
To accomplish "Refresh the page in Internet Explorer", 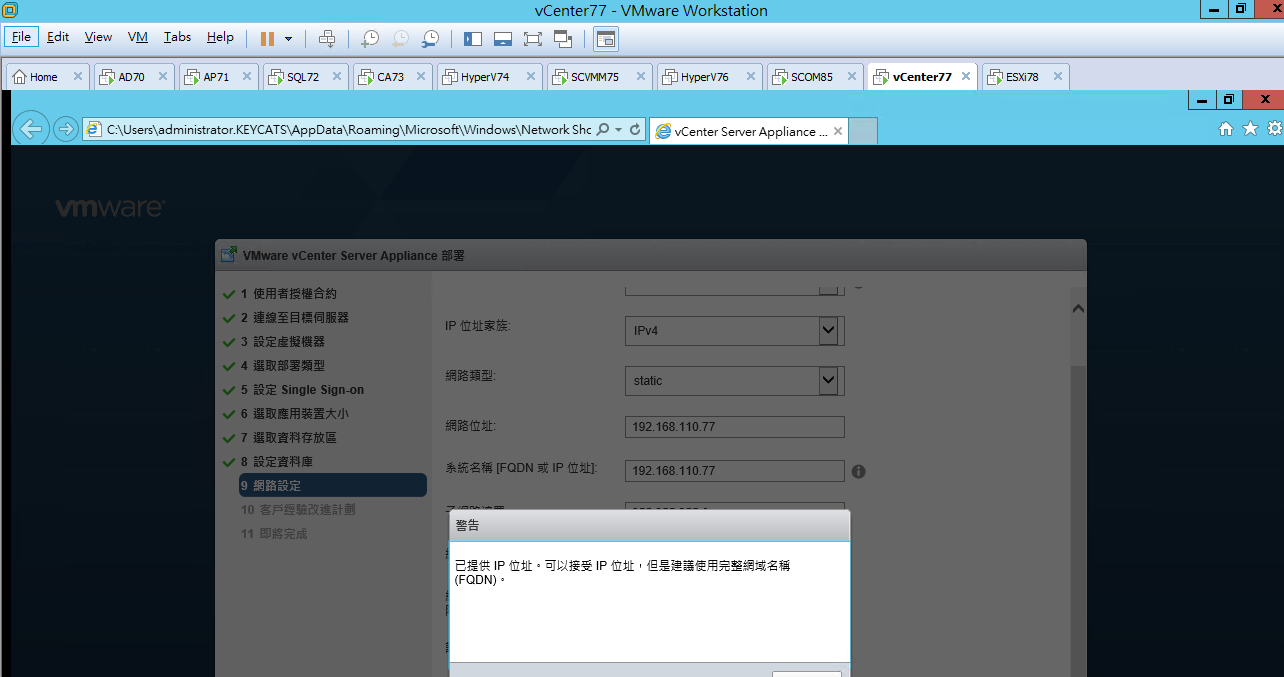I will coord(635,130).
